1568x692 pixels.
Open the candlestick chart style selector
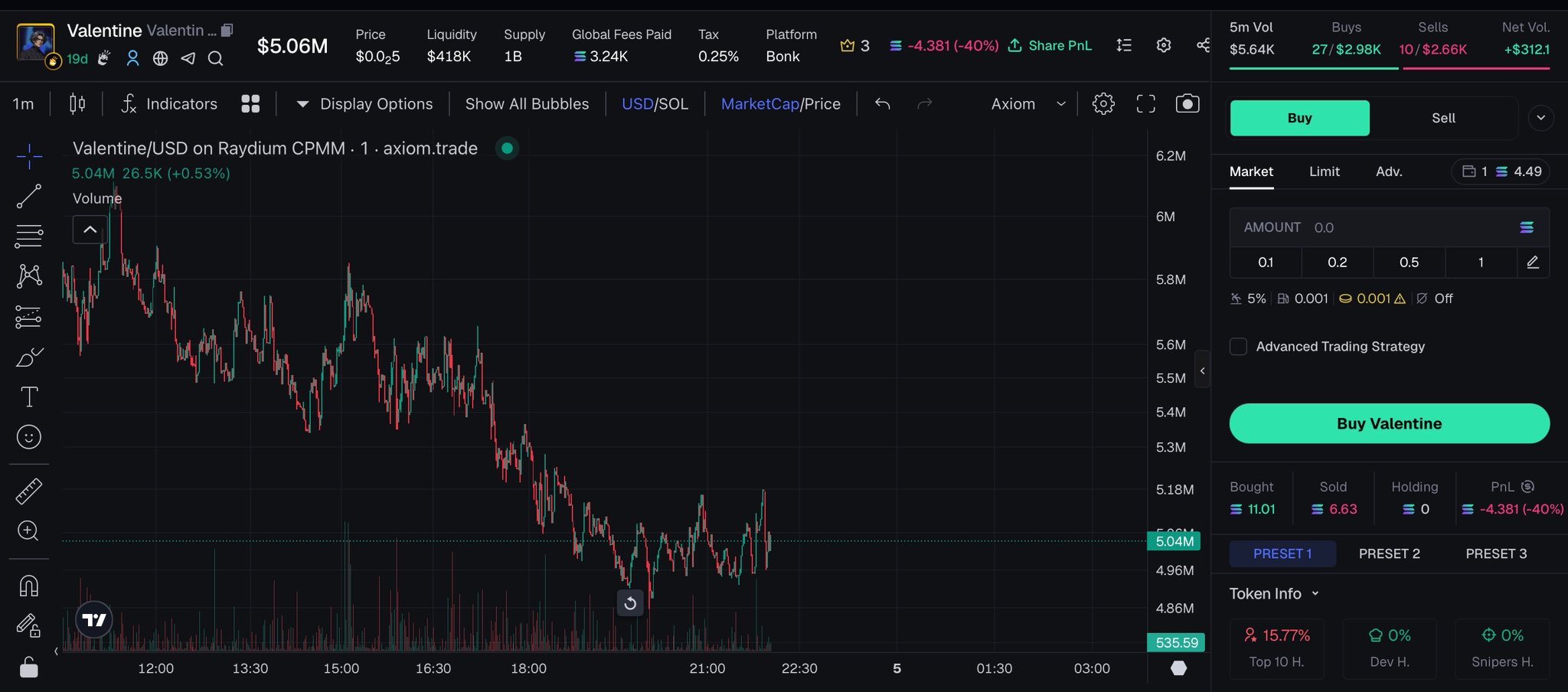[77, 104]
